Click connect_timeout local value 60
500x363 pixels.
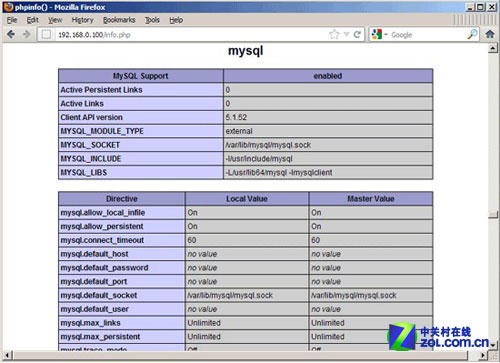coord(192,240)
